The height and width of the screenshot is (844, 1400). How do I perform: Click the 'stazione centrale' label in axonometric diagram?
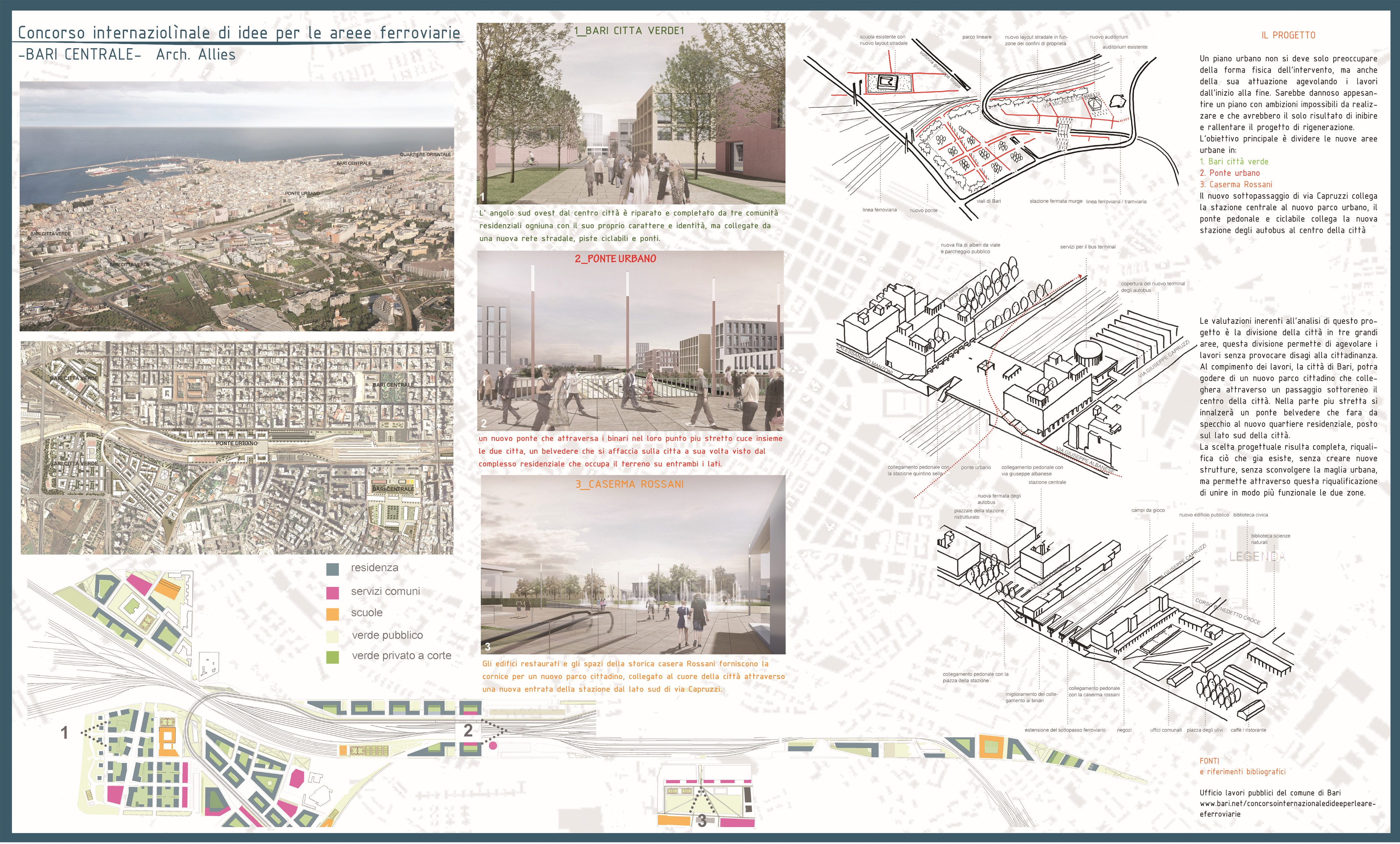[1046, 482]
